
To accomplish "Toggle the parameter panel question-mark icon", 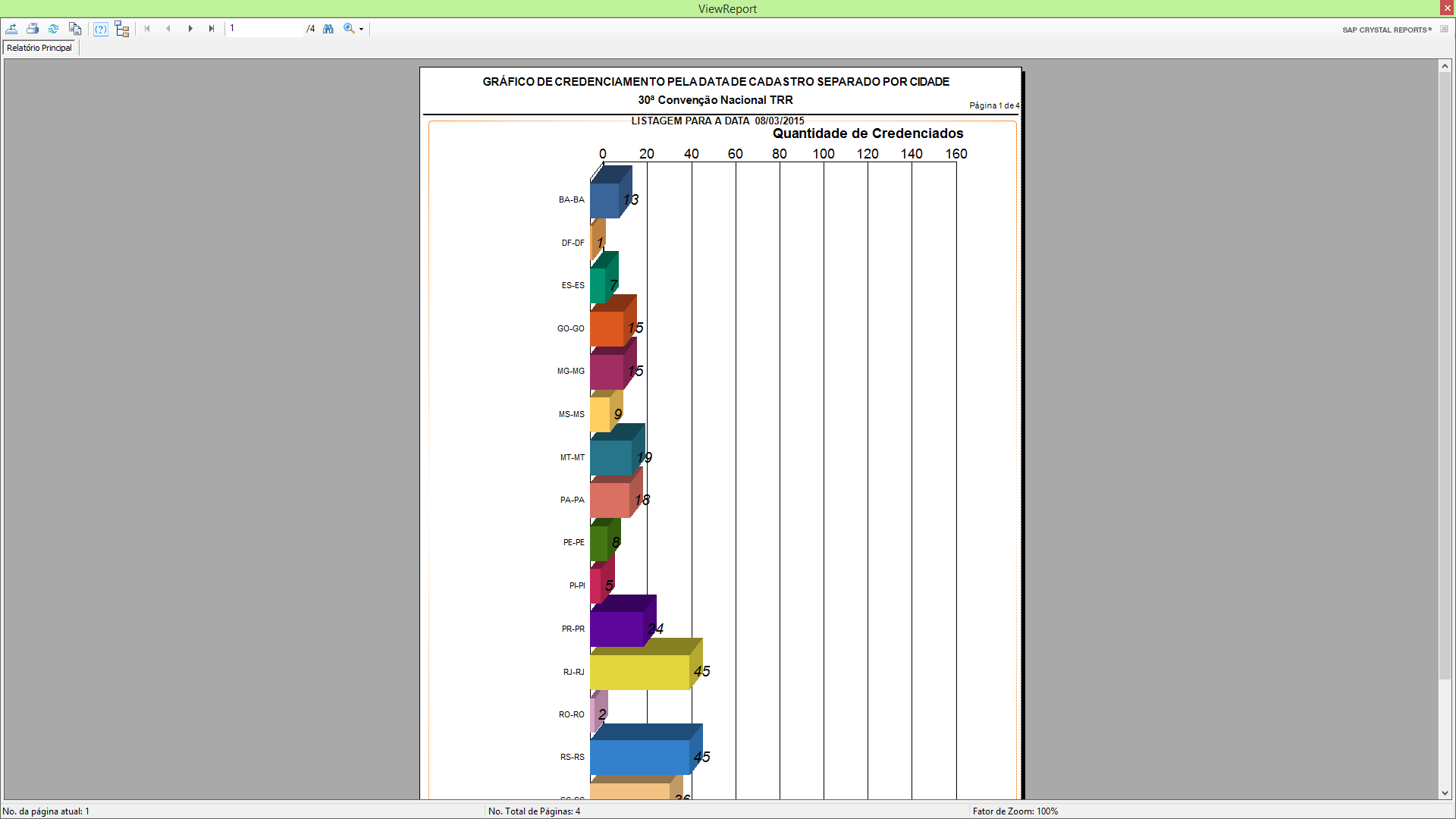I will tap(101, 29).
